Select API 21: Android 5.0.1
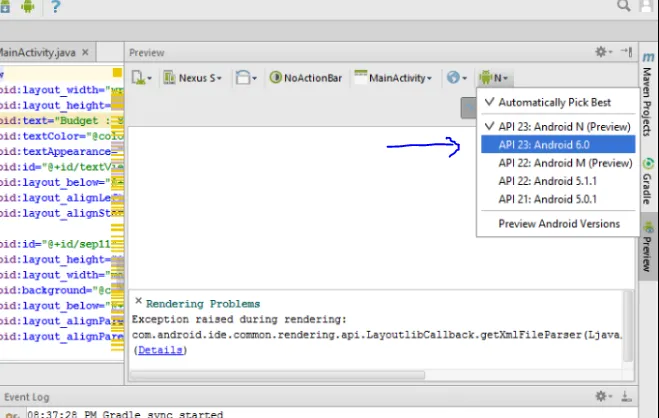The width and height of the screenshot is (659, 418). coord(558,199)
